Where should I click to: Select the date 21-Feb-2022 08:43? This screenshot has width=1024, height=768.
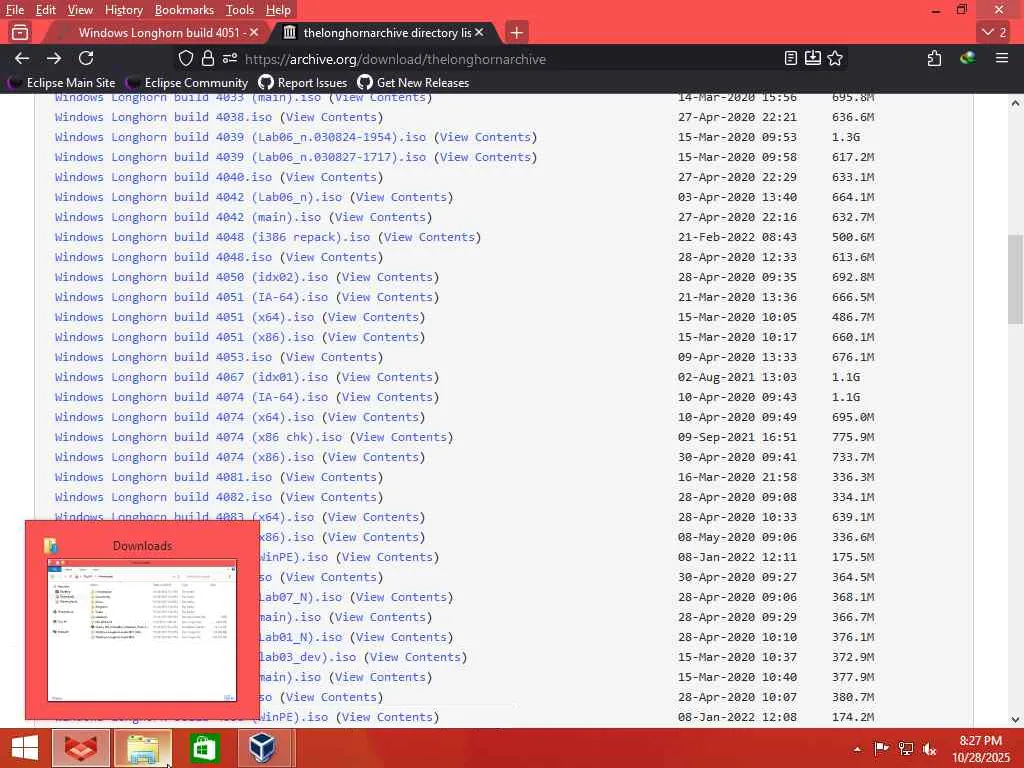tap(737, 237)
